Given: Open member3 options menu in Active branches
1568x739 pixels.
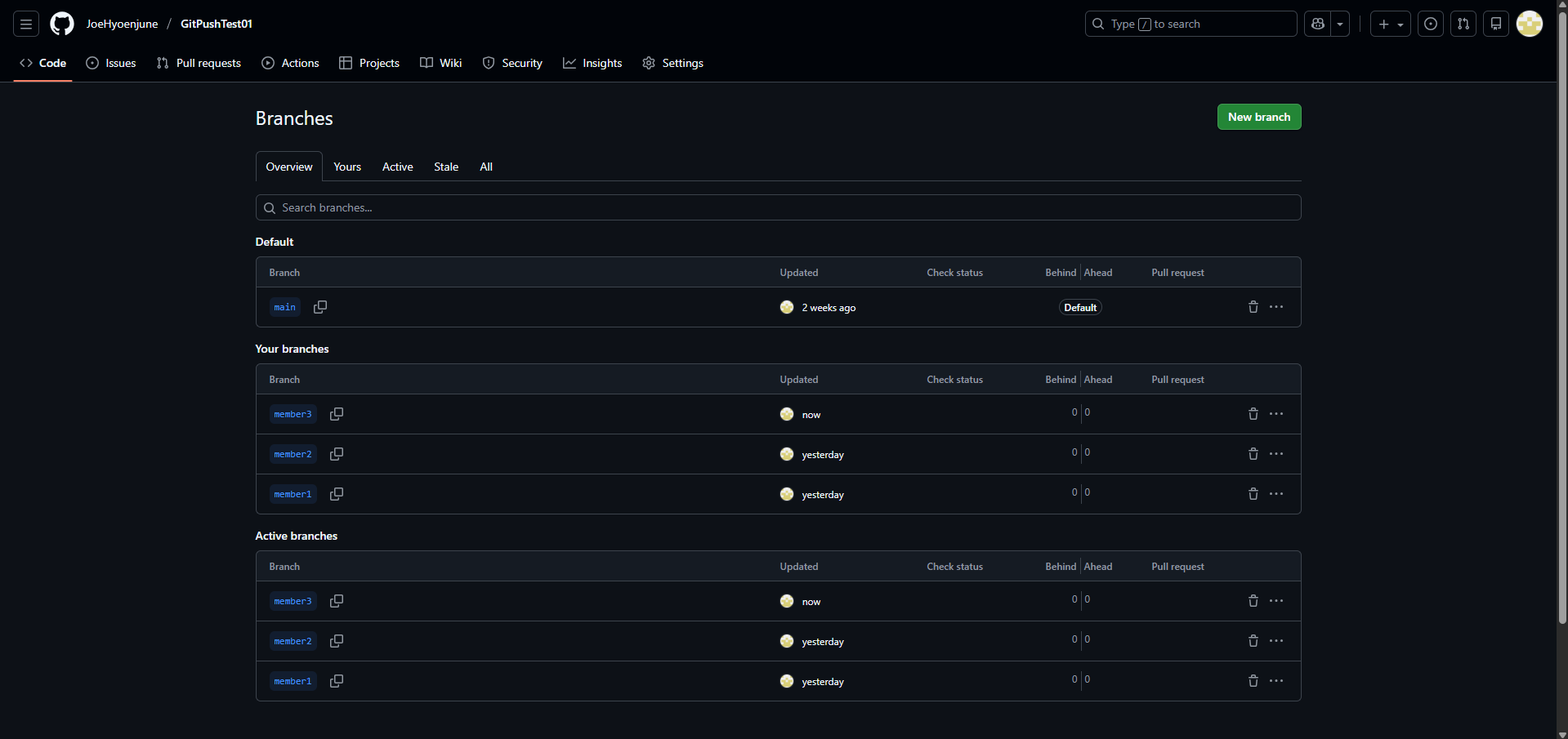Looking at the screenshot, I should [x=1276, y=601].
